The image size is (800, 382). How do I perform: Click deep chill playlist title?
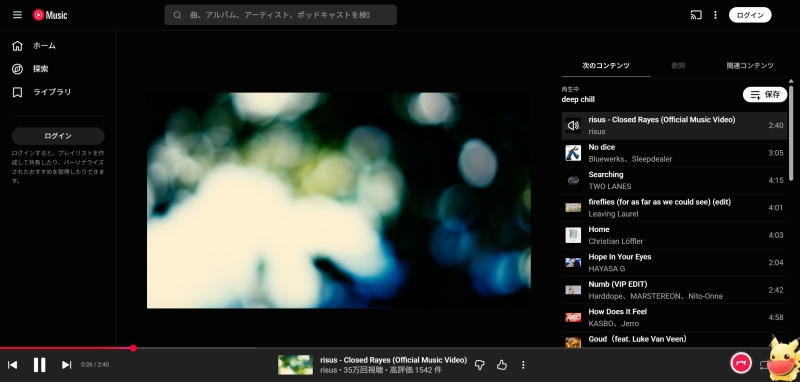(x=578, y=99)
